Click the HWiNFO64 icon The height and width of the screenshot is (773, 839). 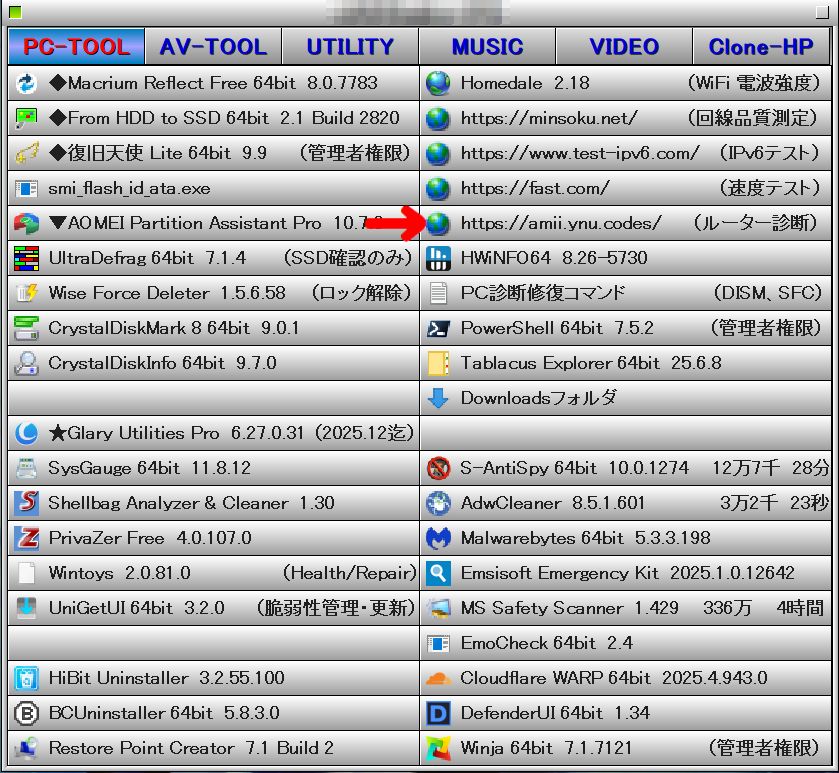coord(438,258)
